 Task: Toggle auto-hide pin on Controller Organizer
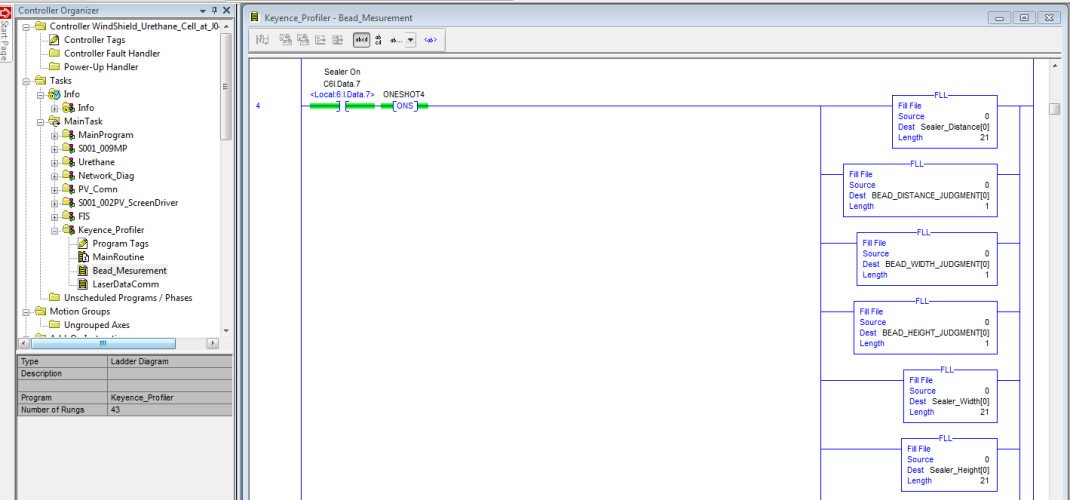pos(214,10)
